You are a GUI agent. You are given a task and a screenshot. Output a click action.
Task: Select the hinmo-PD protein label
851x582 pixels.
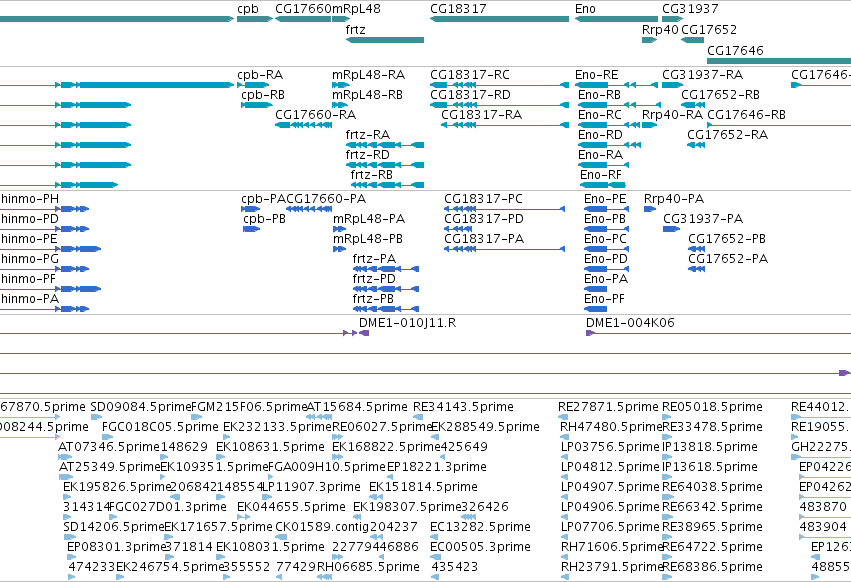pos(30,219)
